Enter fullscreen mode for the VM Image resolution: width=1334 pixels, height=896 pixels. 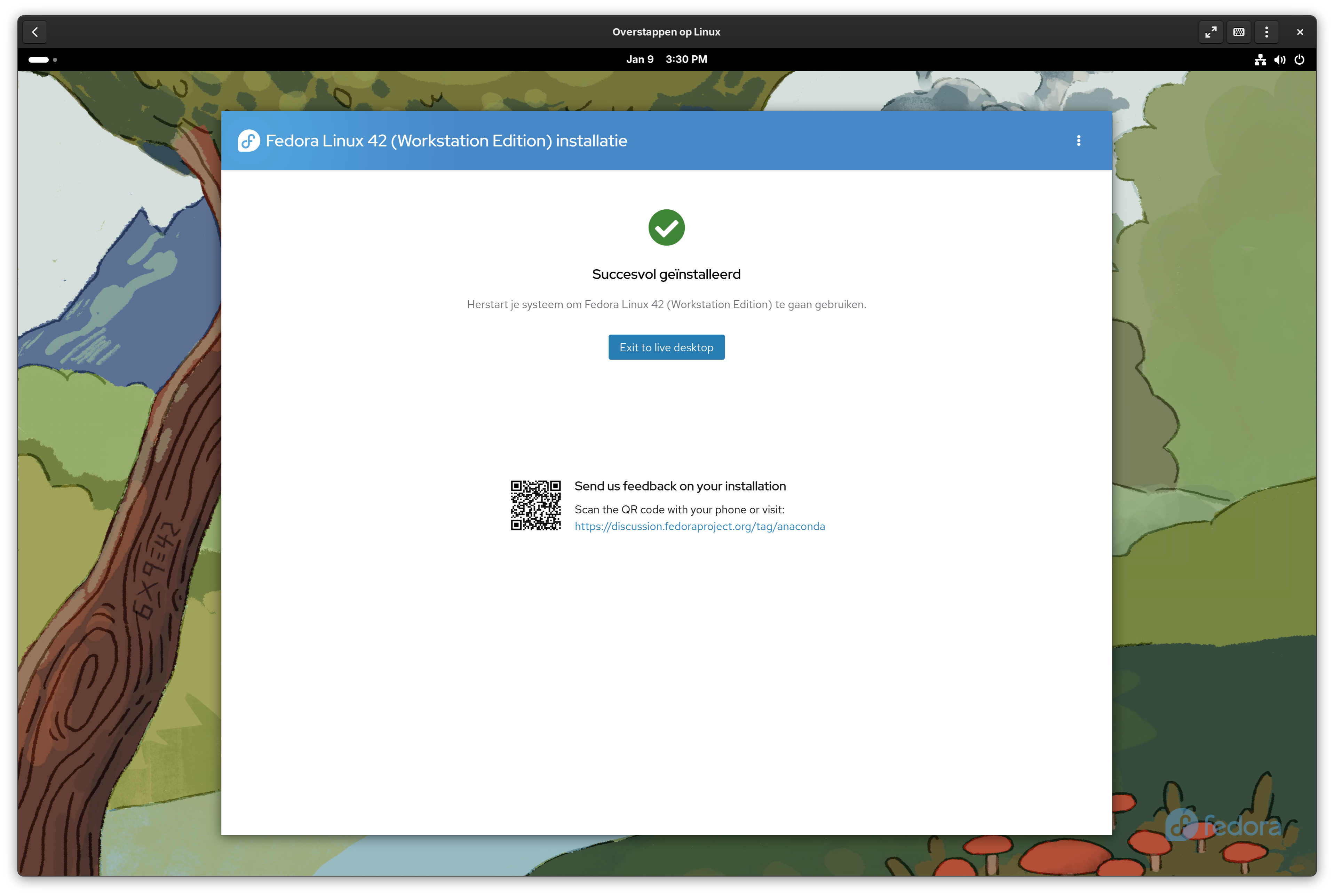tap(1210, 32)
